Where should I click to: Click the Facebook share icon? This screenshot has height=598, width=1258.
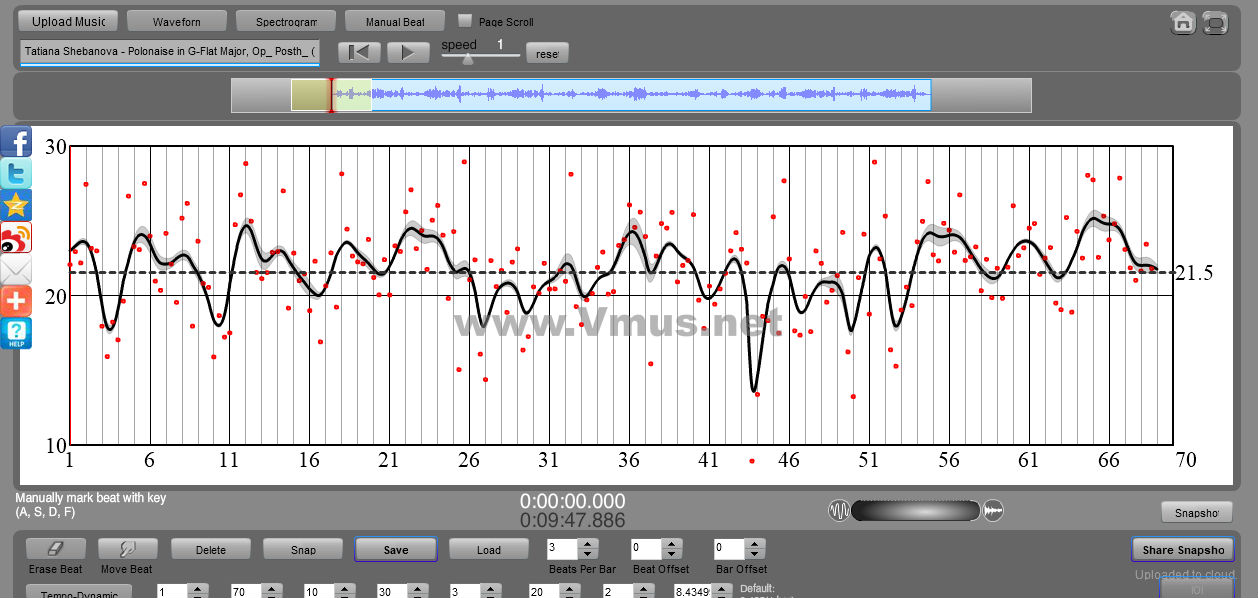[16, 141]
